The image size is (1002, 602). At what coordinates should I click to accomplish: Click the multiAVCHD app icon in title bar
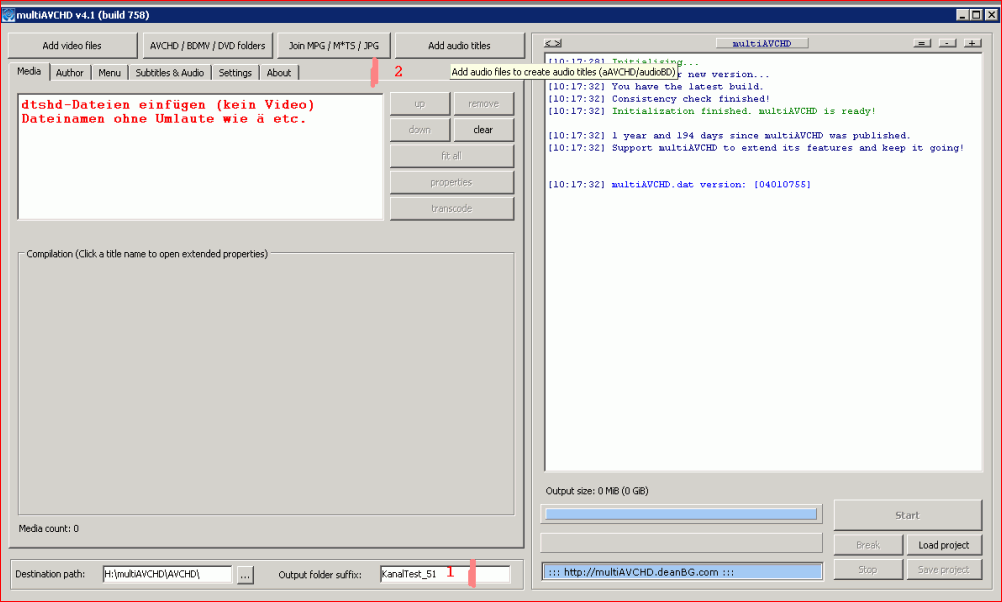point(8,15)
